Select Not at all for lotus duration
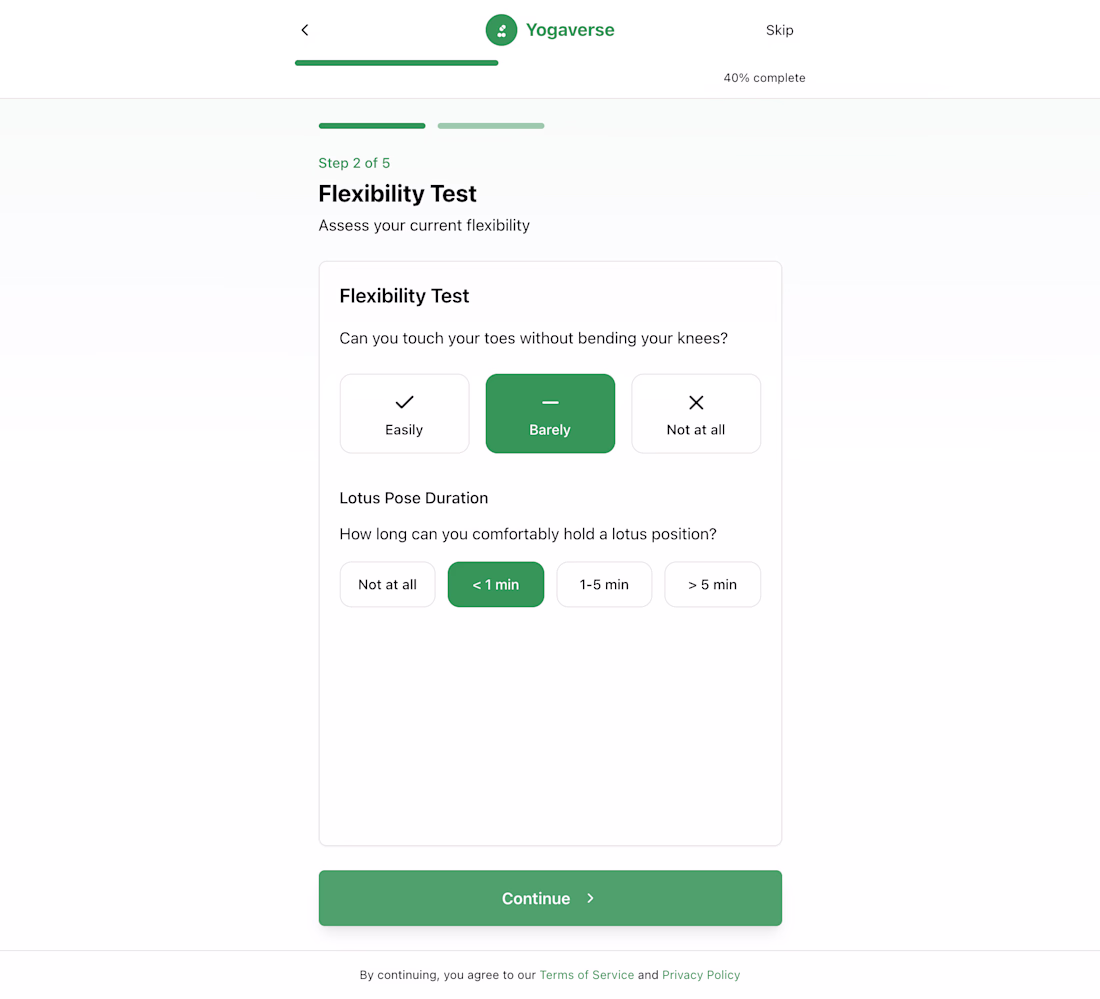Screen dimensions: 1100x999 click(x=387, y=585)
